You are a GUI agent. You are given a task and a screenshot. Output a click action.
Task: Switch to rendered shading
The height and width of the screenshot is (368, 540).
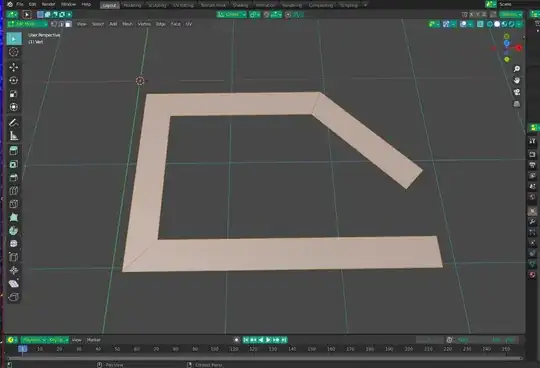click(x=511, y=24)
